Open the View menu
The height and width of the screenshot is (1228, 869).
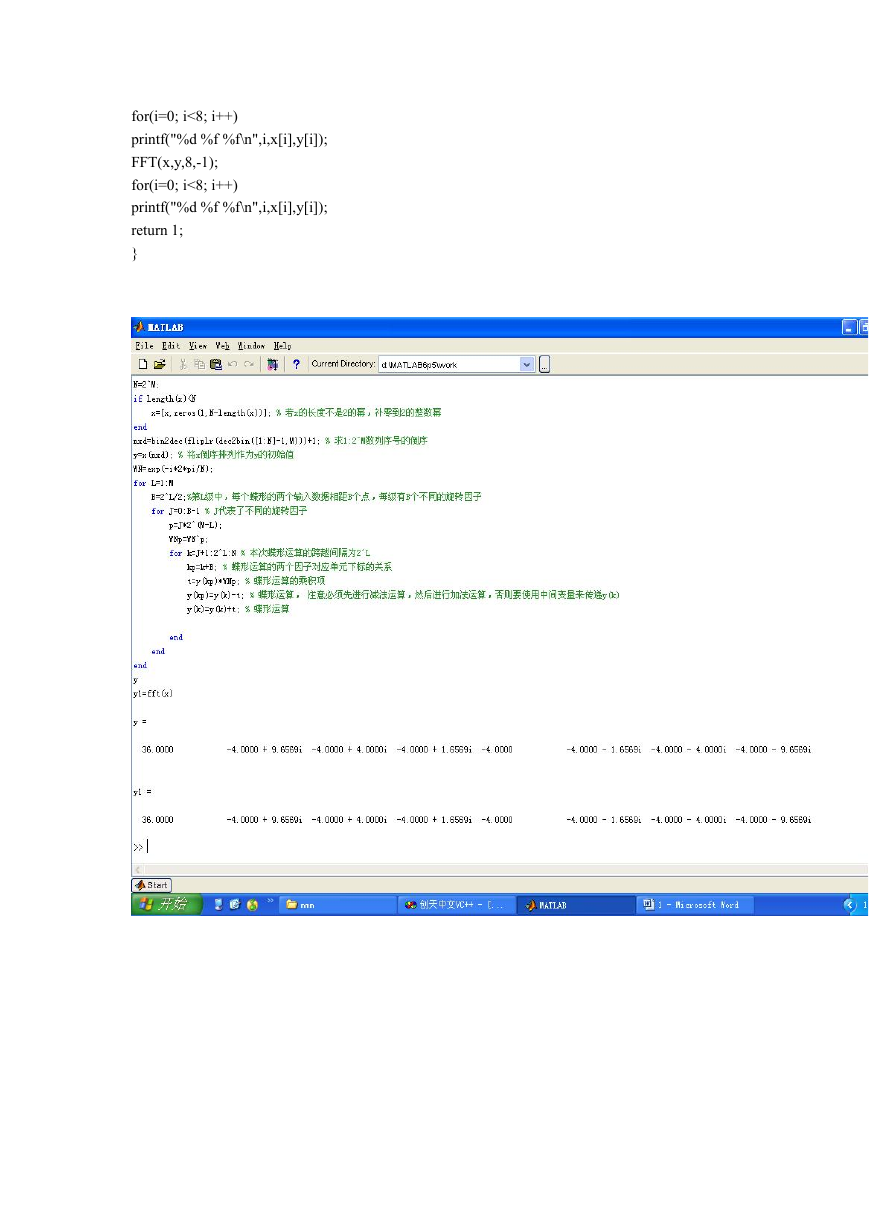point(197,345)
